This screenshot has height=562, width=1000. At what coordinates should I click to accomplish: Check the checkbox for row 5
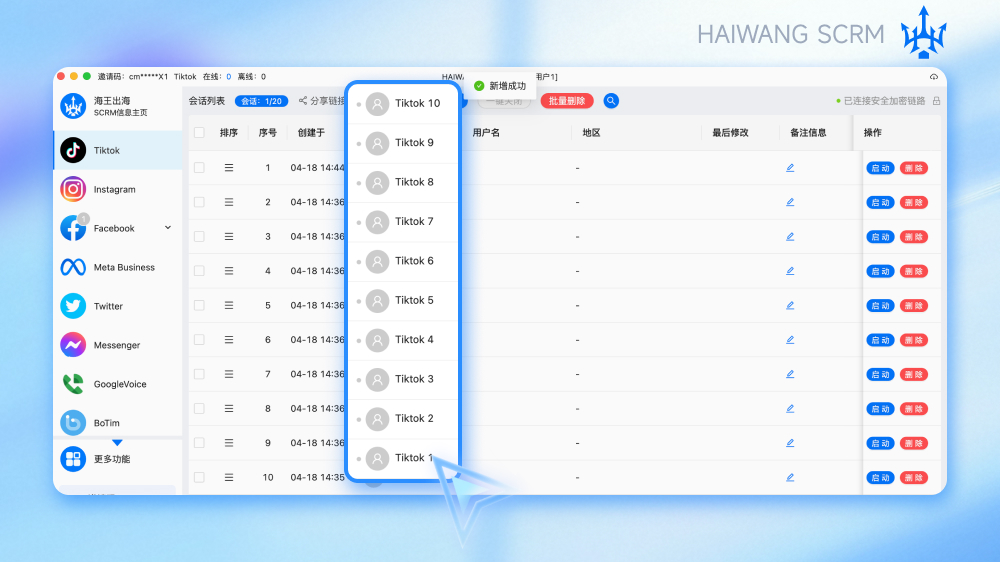pyautogui.click(x=200, y=306)
